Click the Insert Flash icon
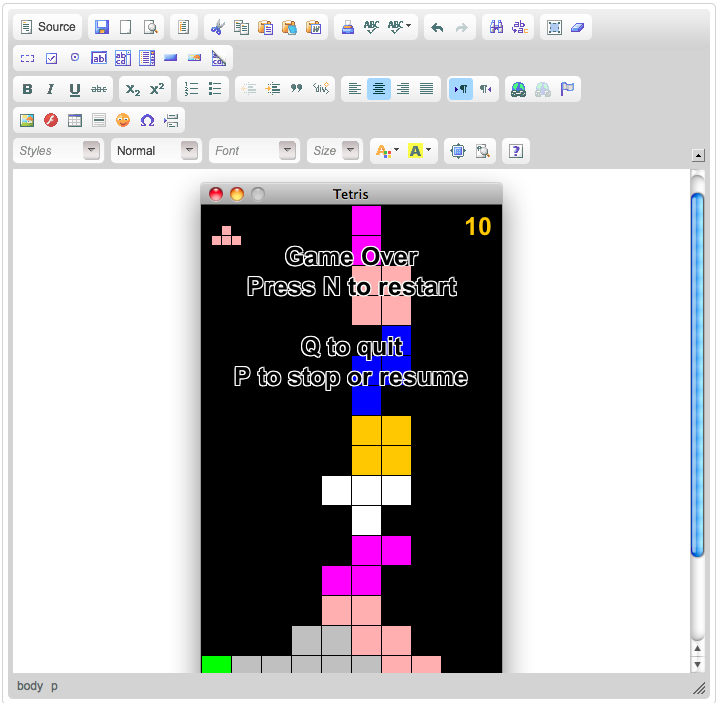 pos(51,120)
